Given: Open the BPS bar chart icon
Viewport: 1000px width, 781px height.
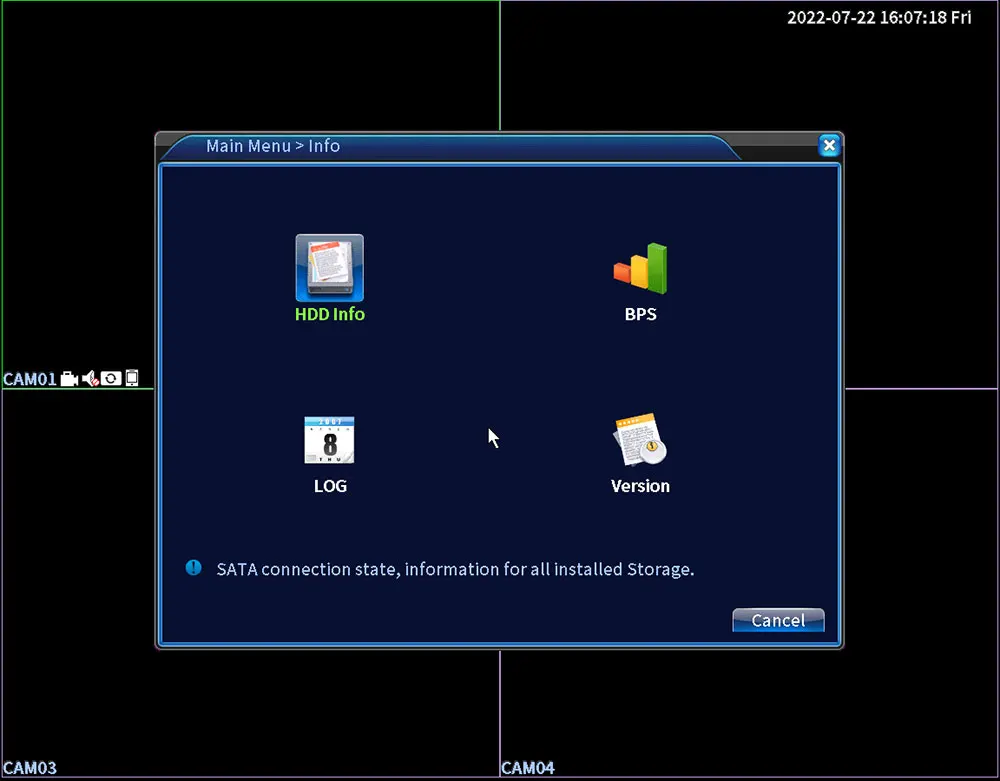Looking at the screenshot, I should tap(640, 268).
